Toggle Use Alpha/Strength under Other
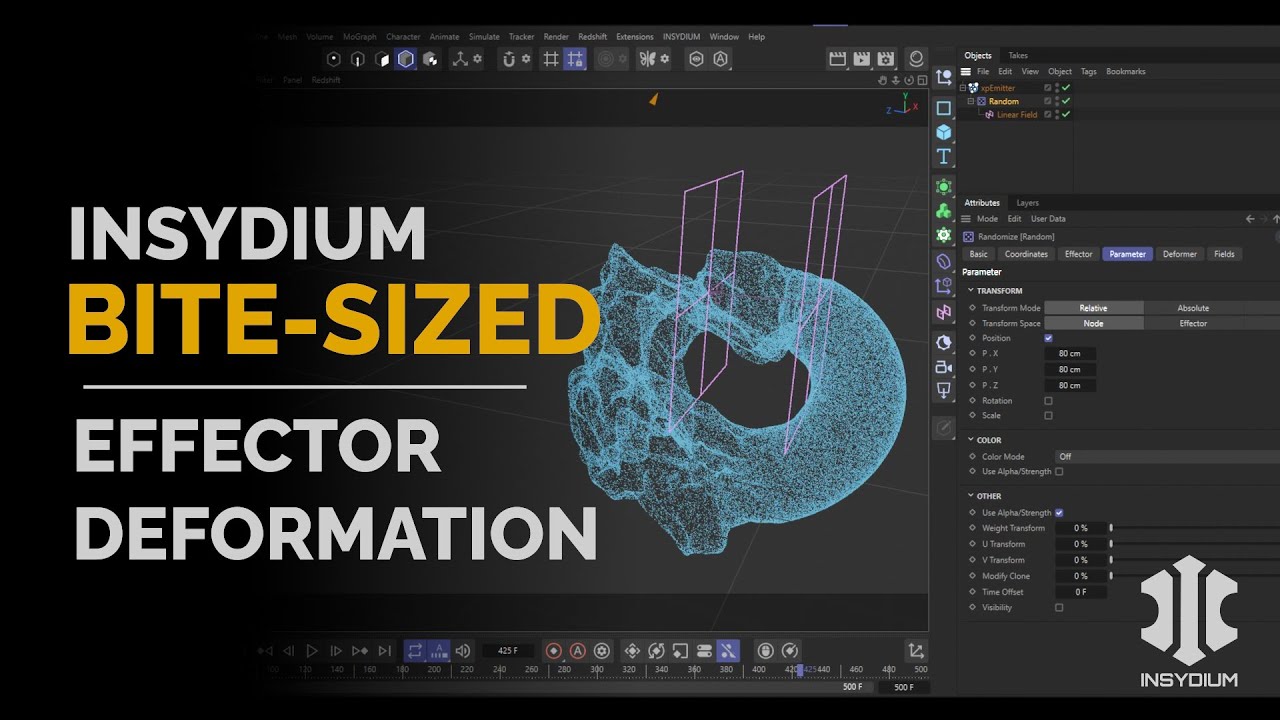The image size is (1280, 720). 1059,513
